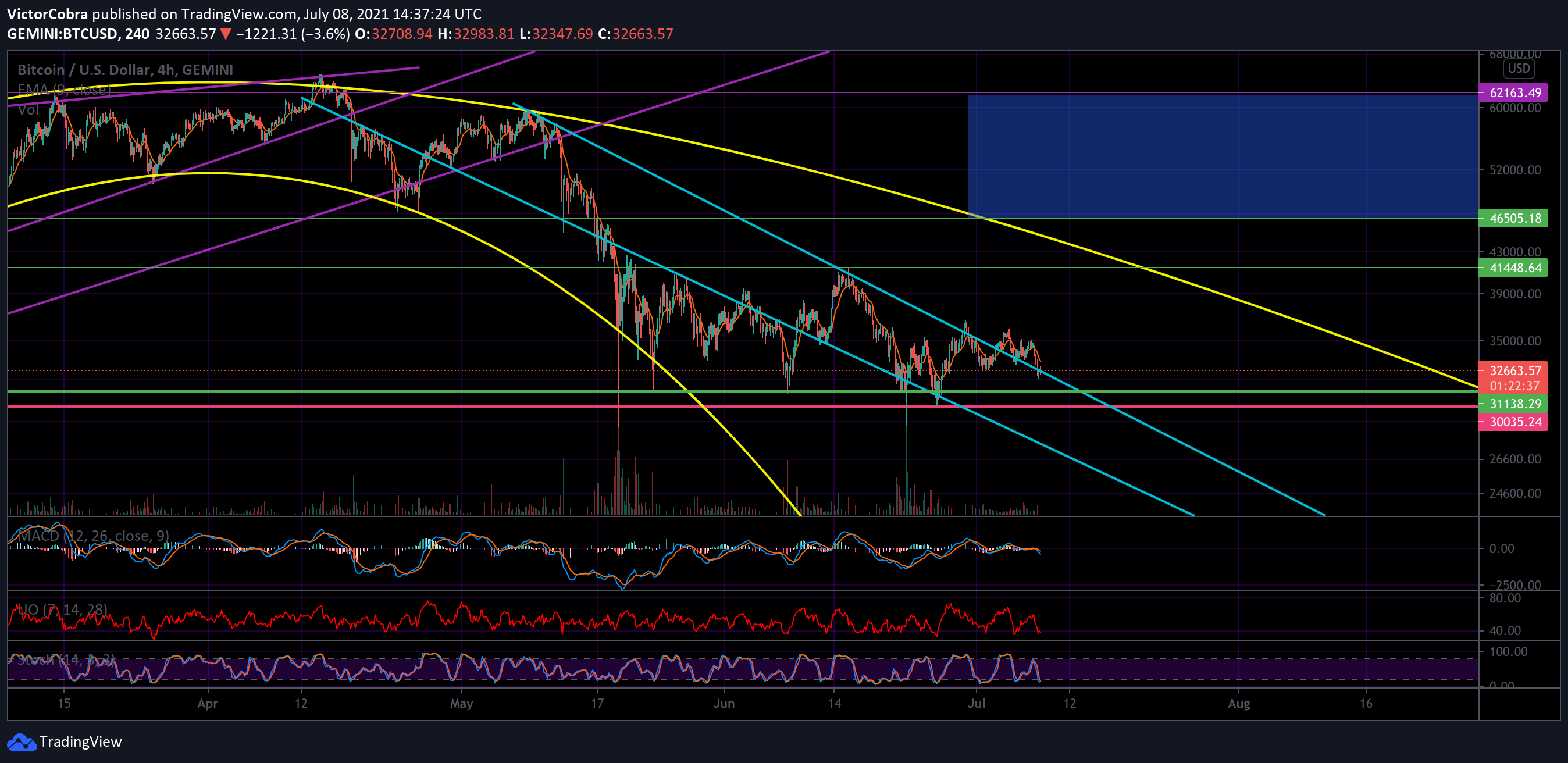1568x763 pixels.
Task: Click the High value 32983.81
Action: (484, 34)
